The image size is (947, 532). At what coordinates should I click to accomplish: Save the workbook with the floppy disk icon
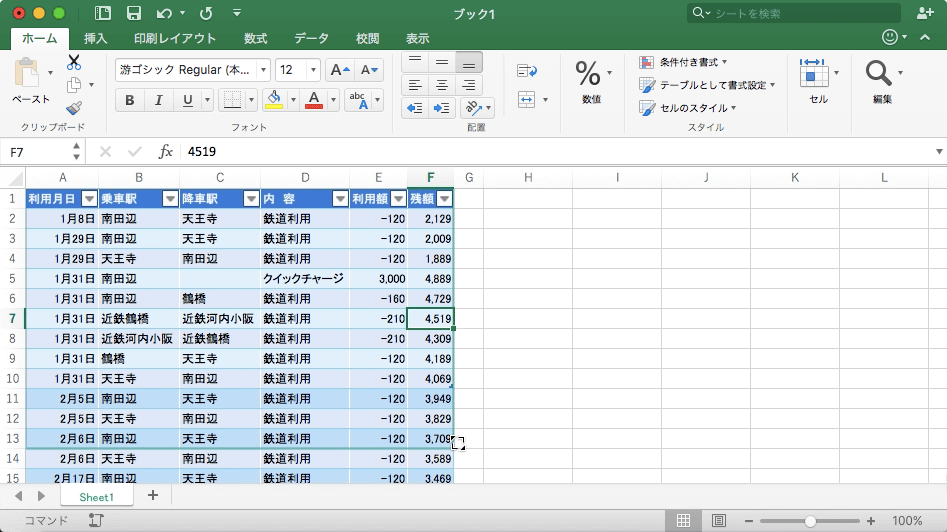click(x=133, y=13)
